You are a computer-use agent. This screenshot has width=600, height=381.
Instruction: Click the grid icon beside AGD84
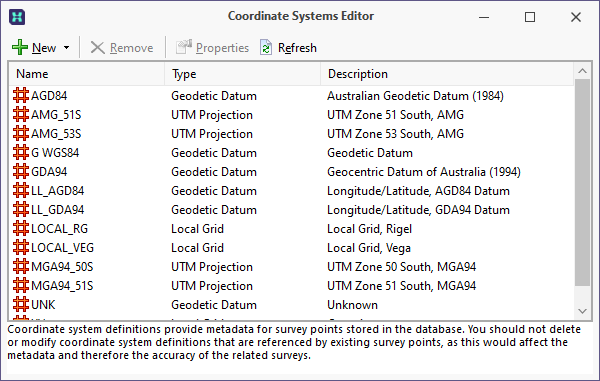coord(21,96)
